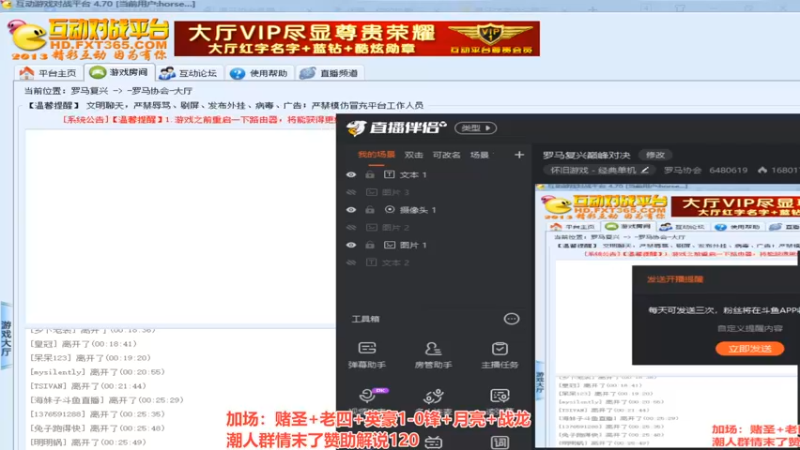
Task: Open the 房管助手 tool
Action: coord(433,355)
